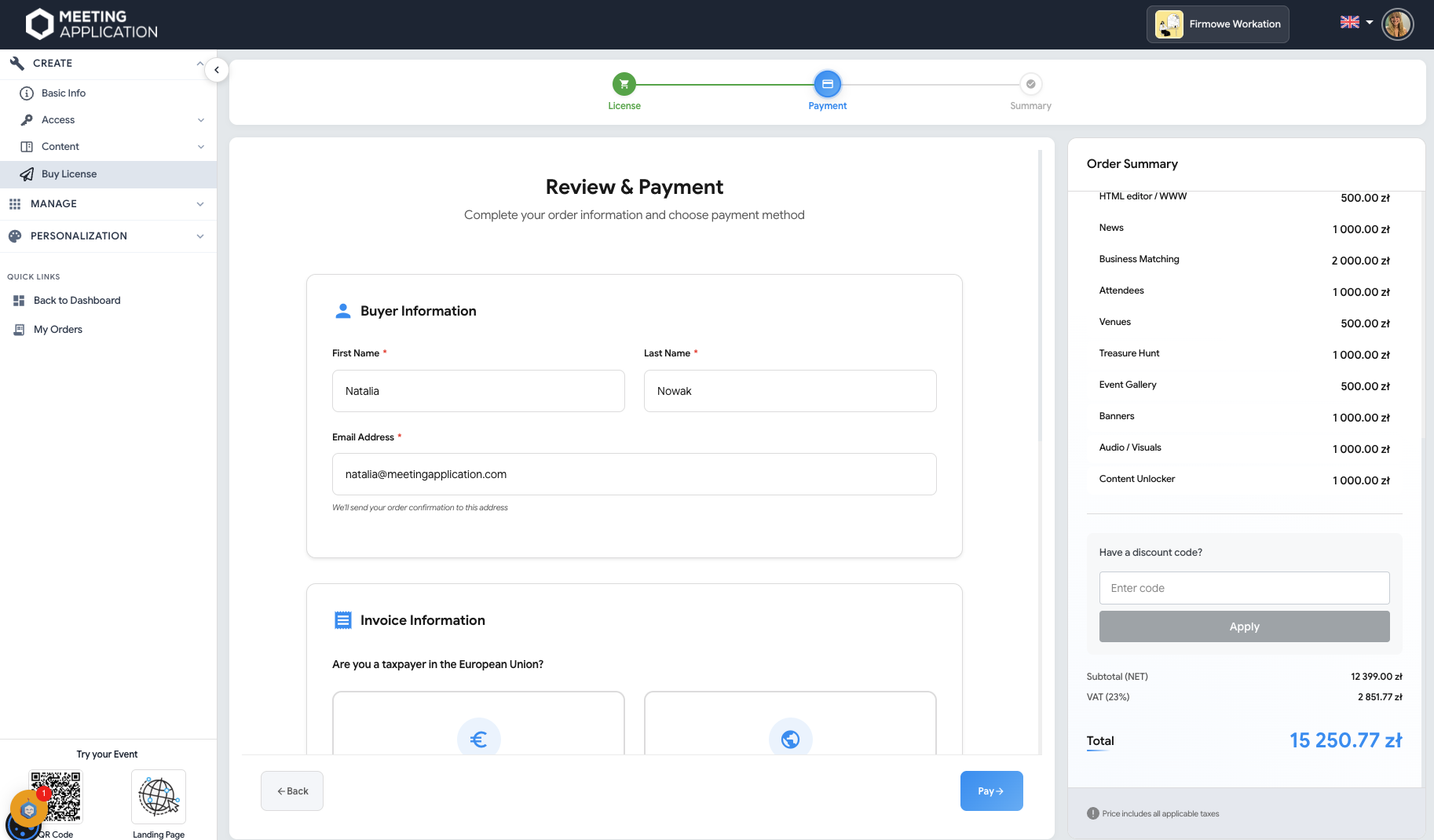Collapse the sidebar with arrow button
The image size is (1434, 840).
click(x=217, y=70)
